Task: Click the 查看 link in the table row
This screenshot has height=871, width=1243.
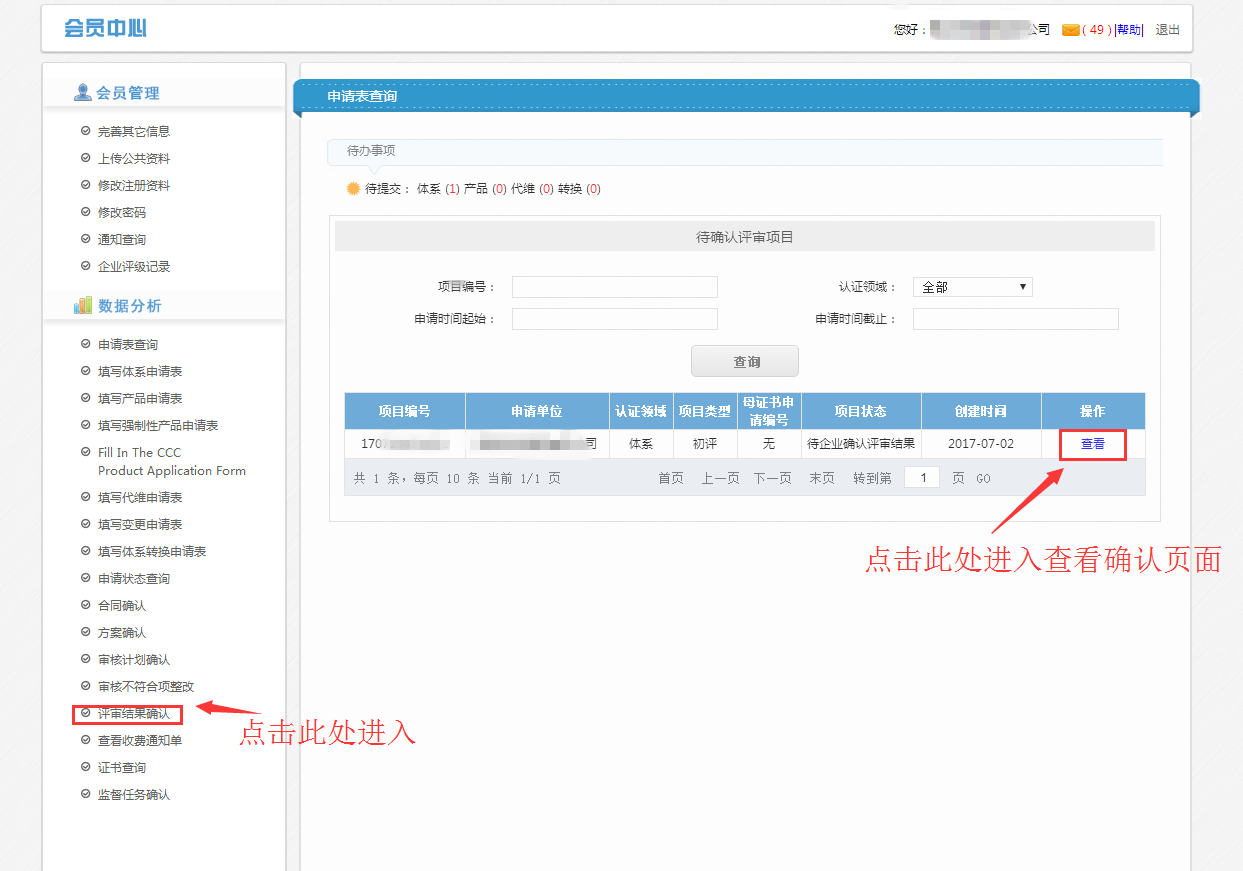Action: [x=1092, y=444]
